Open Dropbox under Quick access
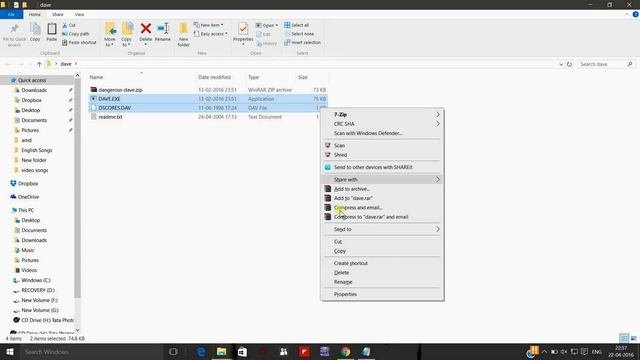 31,100
